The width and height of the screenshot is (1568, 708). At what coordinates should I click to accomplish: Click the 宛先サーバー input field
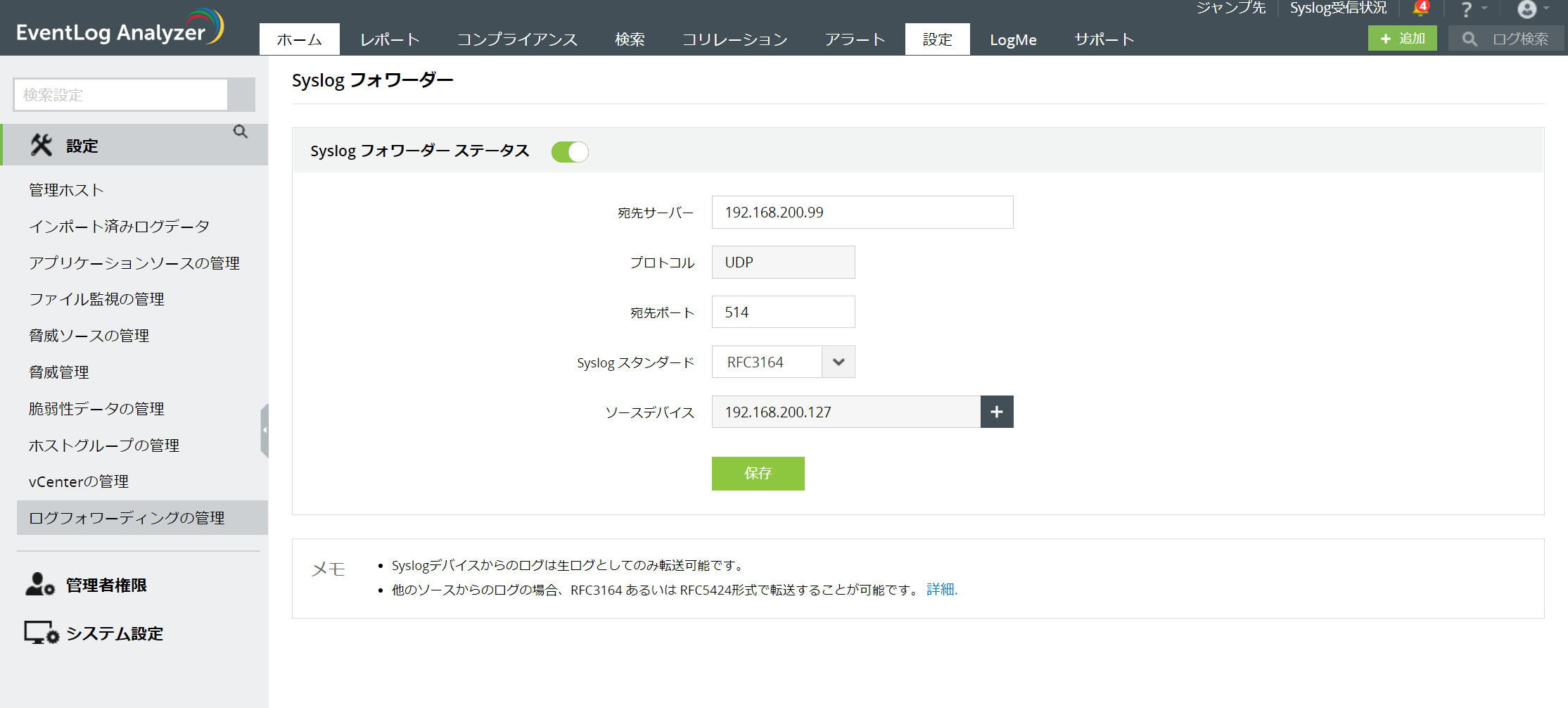(x=862, y=213)
